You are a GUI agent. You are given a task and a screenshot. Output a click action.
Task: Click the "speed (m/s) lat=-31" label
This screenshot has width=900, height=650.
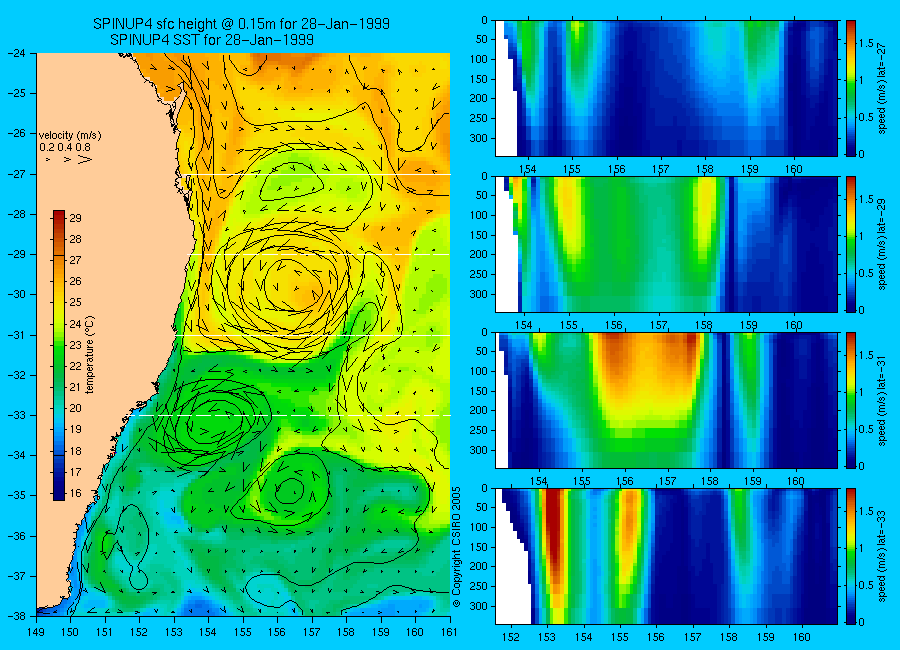tap(882, 400)
